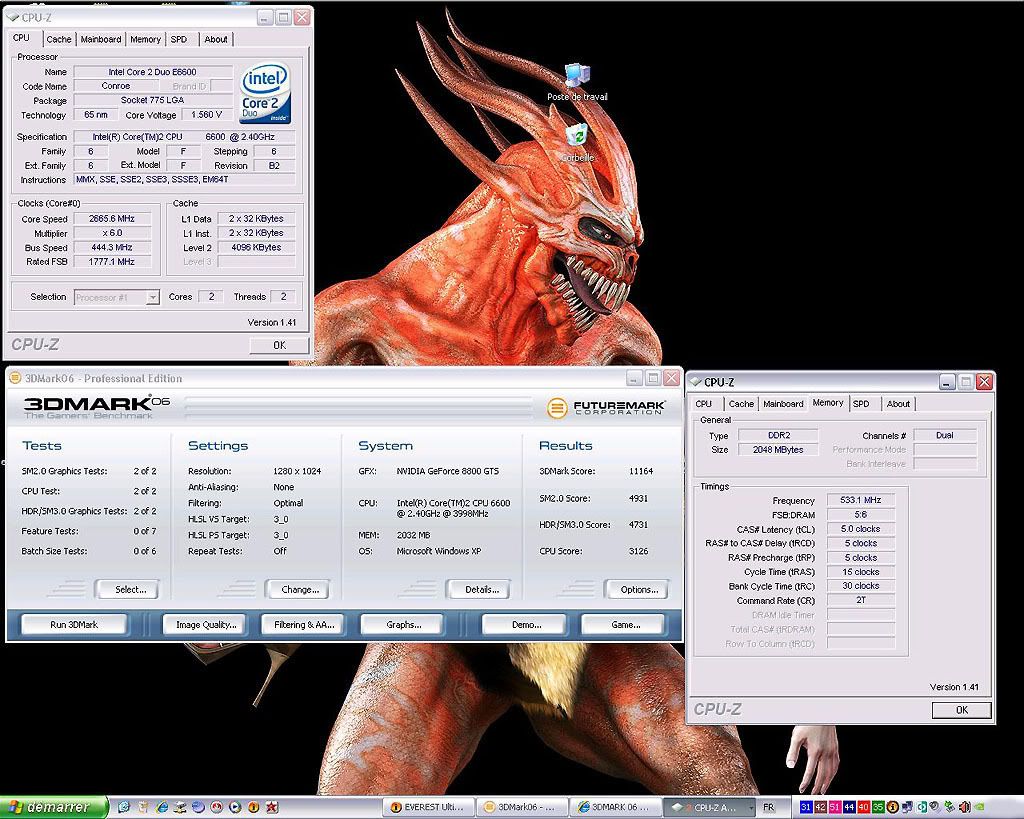Open the Corbeille recycle bin icon
Image resolution: width=1024 pixels, height=819 pixels.
[576, 138]
